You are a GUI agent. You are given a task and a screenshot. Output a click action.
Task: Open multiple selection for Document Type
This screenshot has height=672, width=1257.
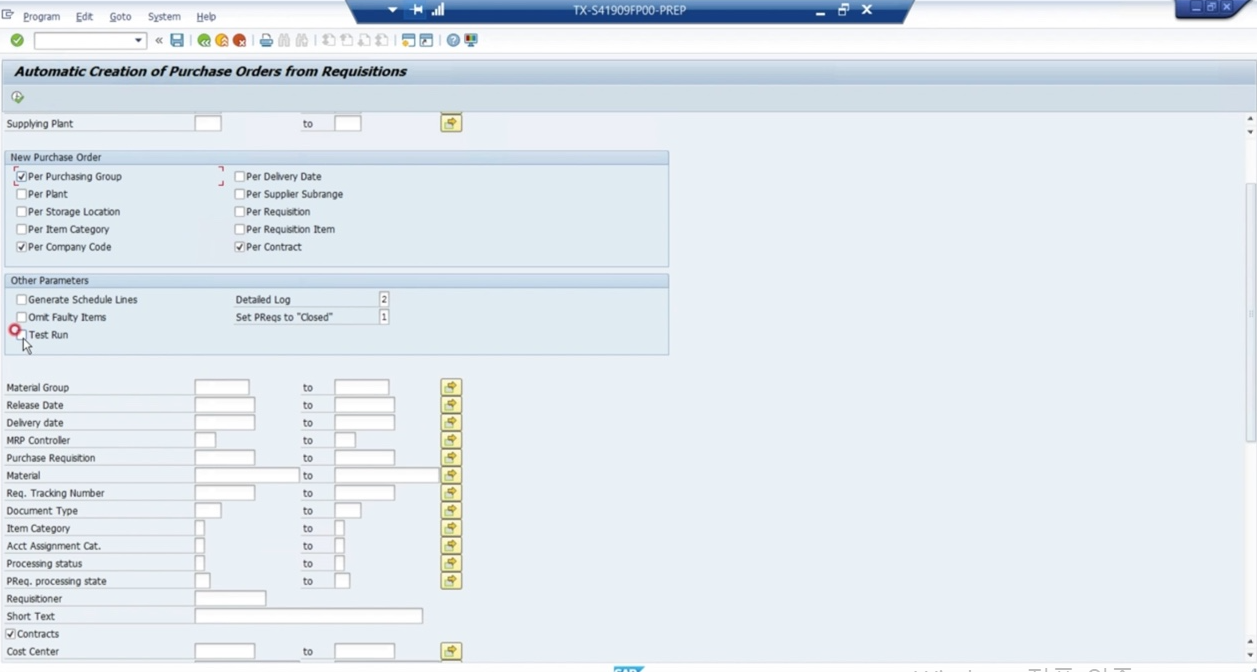point(451,510)
